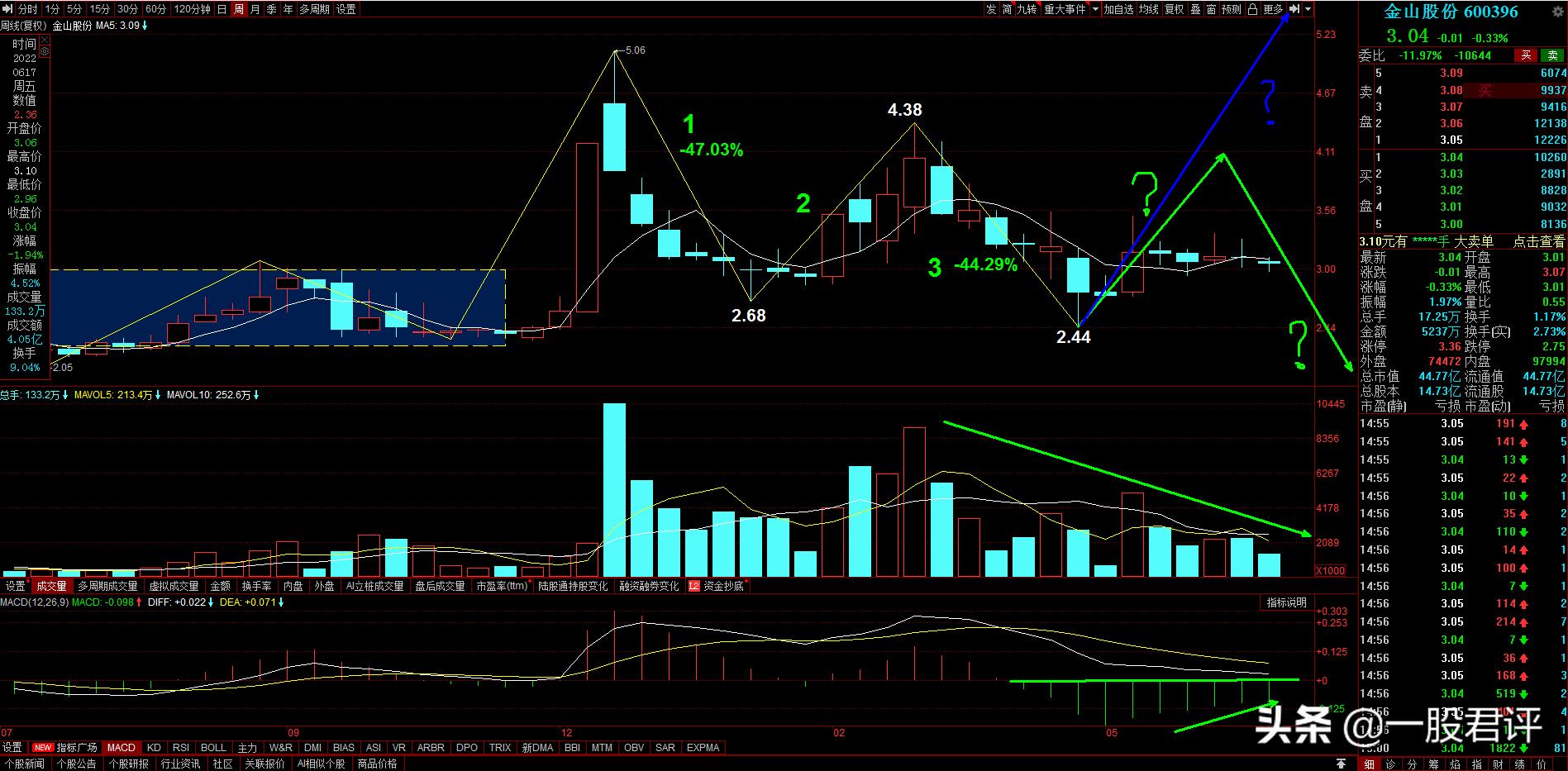This screenshot has width=1568, height=771.
Task: Select the 15分 period
Action: (99, 9)
